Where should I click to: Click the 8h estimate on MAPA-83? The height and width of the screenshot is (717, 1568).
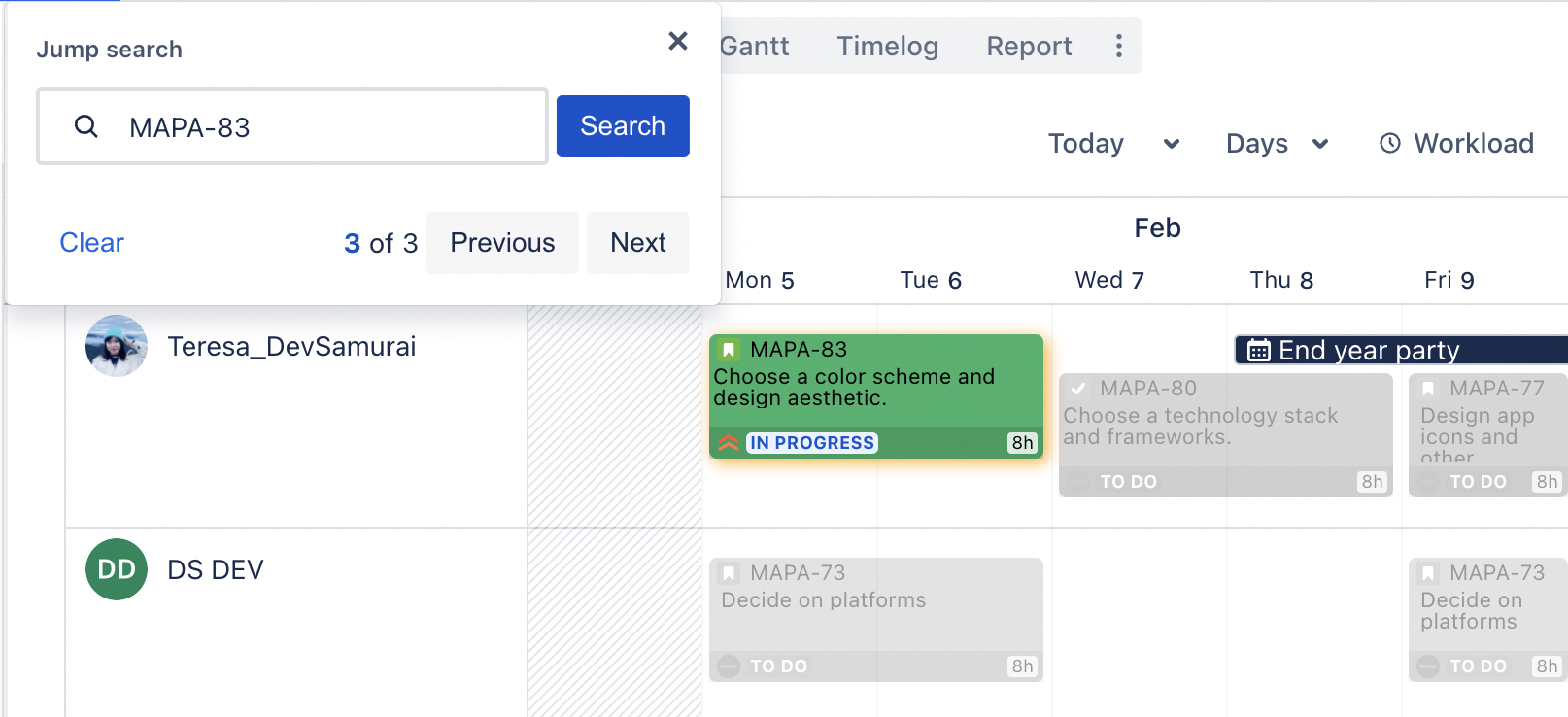point(1022,443)
